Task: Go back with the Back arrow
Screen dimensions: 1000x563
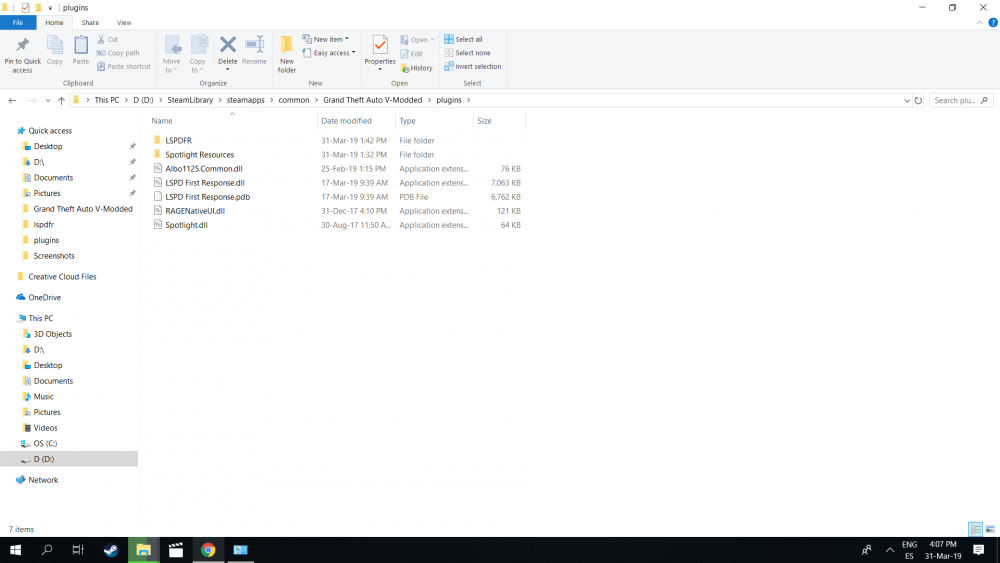Action: pos(12,100)
